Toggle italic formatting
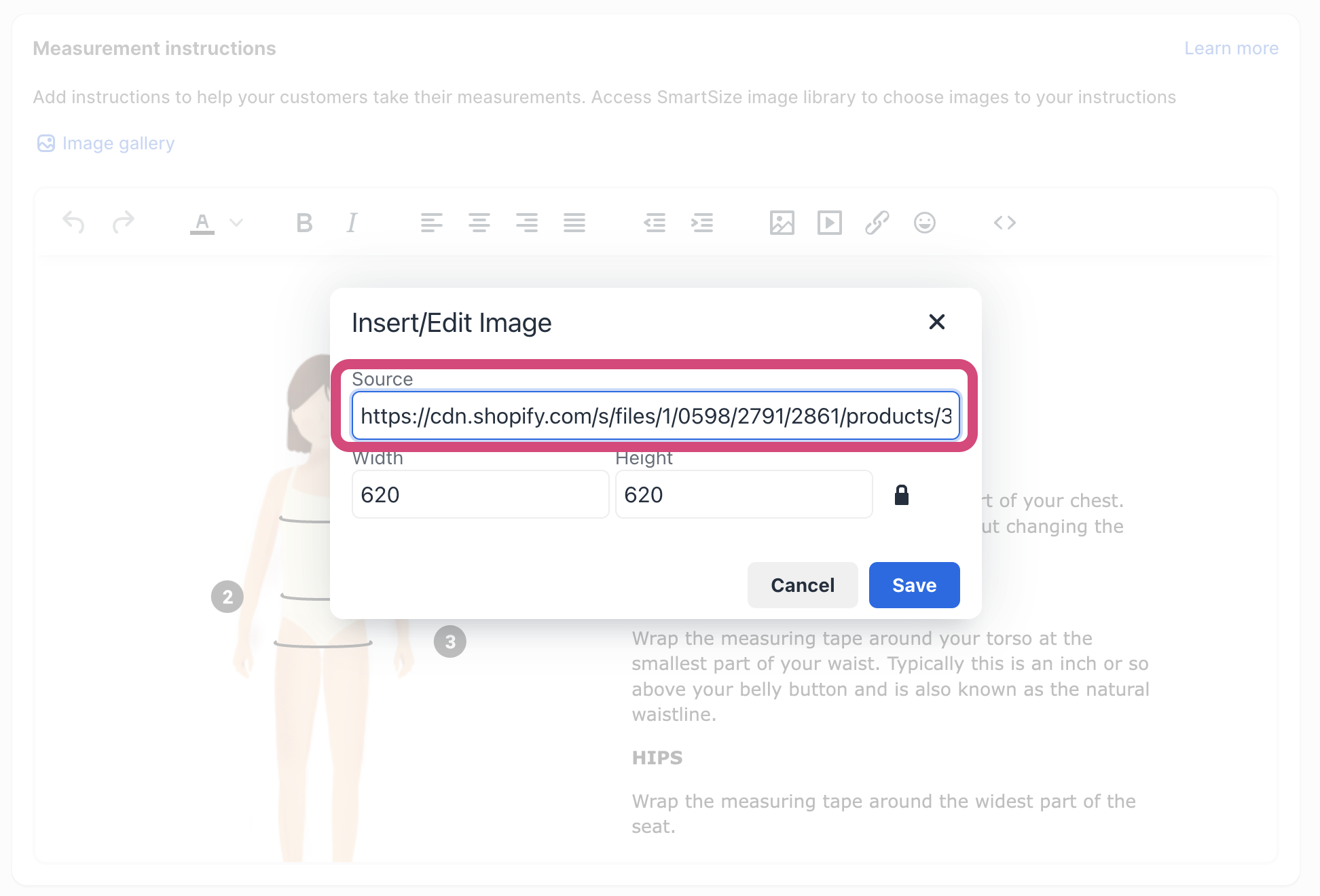 click(352, 223)
